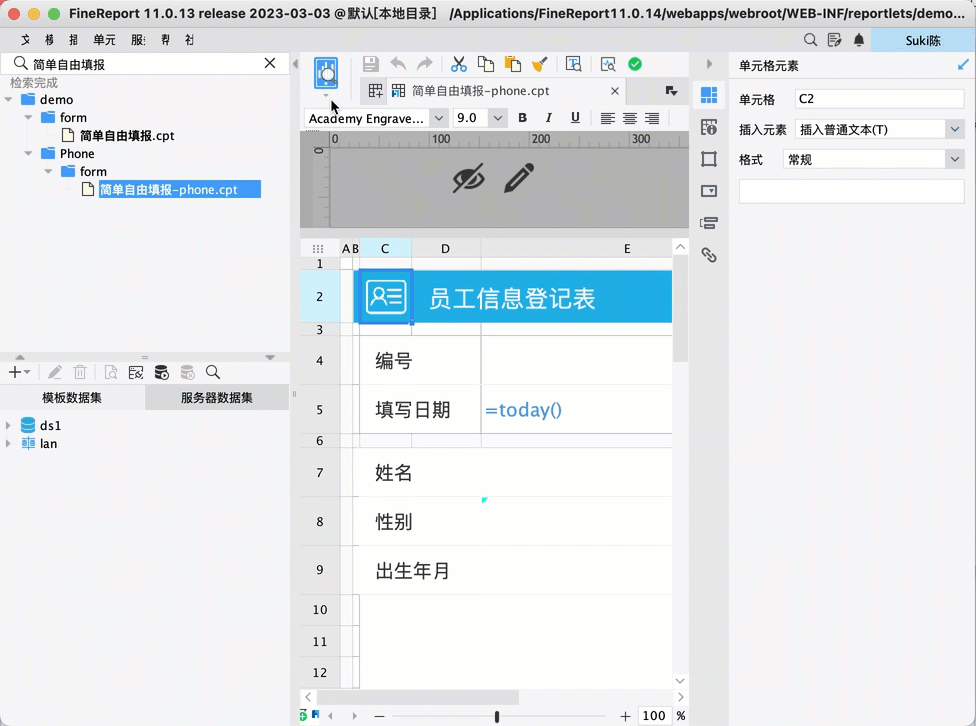Viewport: 976px width, 726px height.
Task: Cut selection with the scissors icon
Action: coord(459,64)
